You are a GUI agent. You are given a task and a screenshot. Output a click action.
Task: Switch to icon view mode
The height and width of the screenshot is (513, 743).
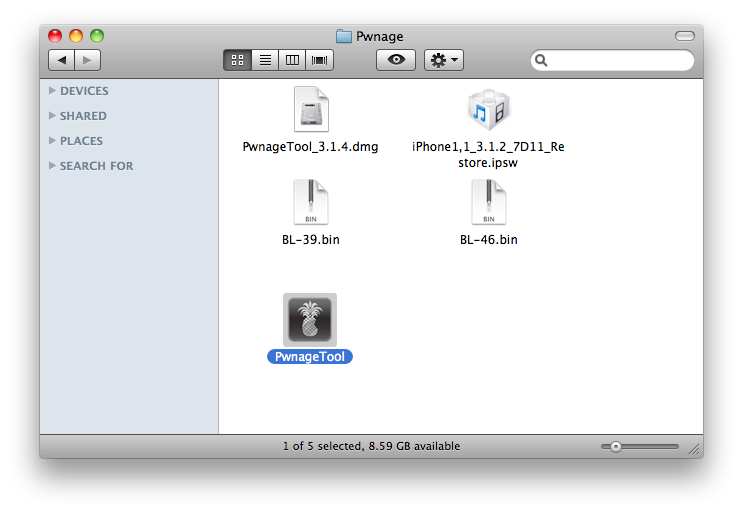(x=237, y=60)
